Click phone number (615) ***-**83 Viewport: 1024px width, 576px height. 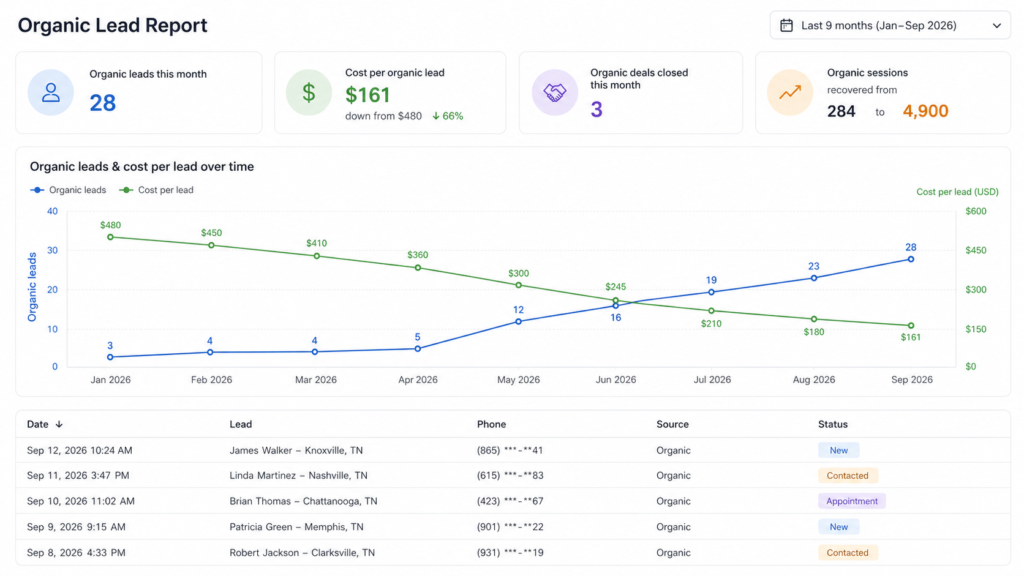click(x=510, y=475)
